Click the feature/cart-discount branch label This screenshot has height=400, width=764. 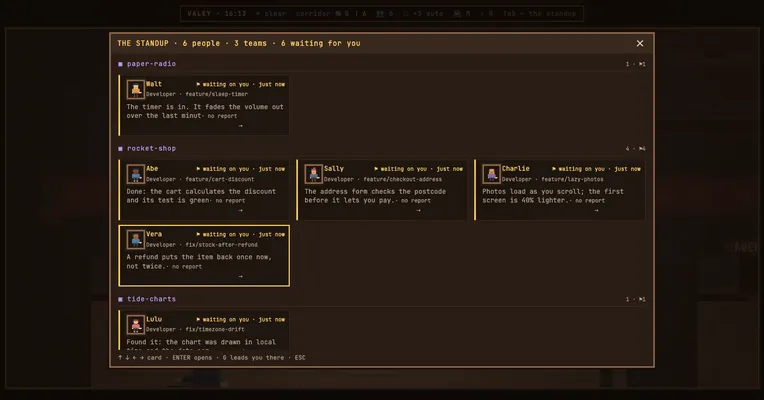220,179
